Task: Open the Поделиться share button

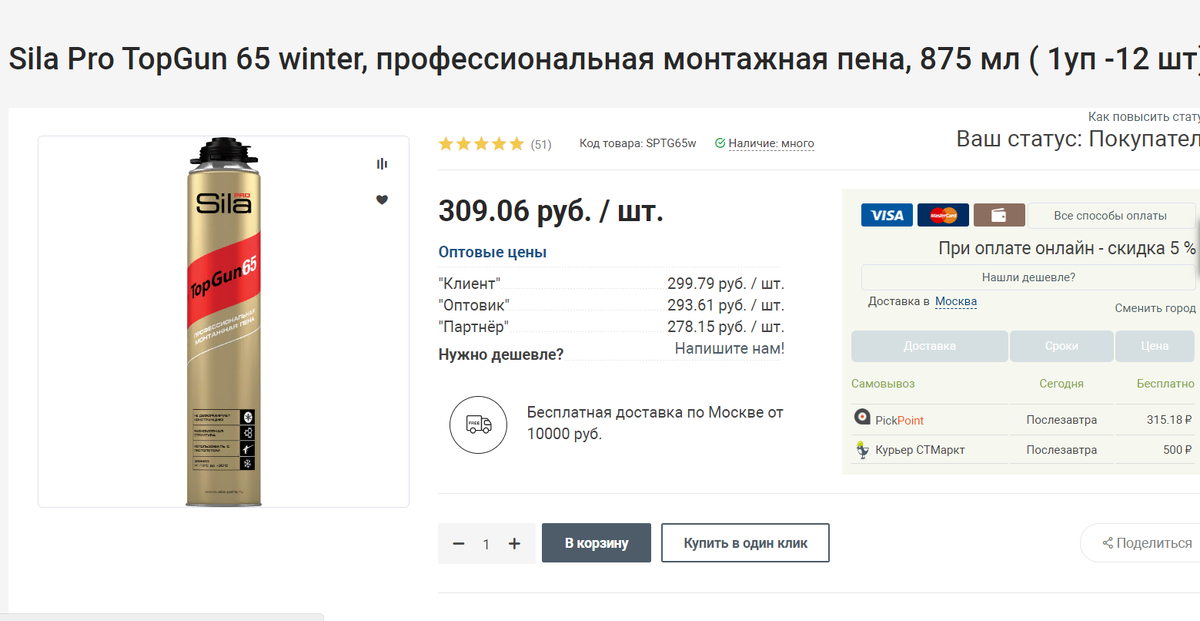Action: 1146,543
